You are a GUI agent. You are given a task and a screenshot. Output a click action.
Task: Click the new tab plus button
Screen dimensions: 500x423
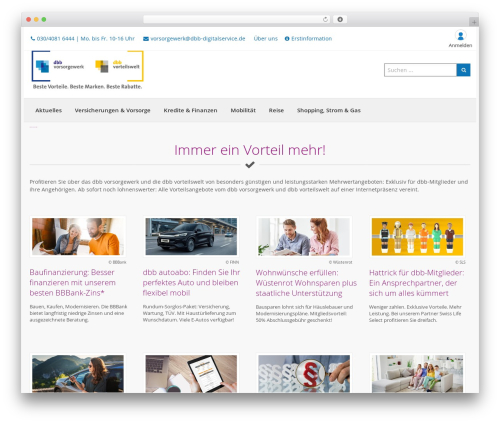pos(474,22)
